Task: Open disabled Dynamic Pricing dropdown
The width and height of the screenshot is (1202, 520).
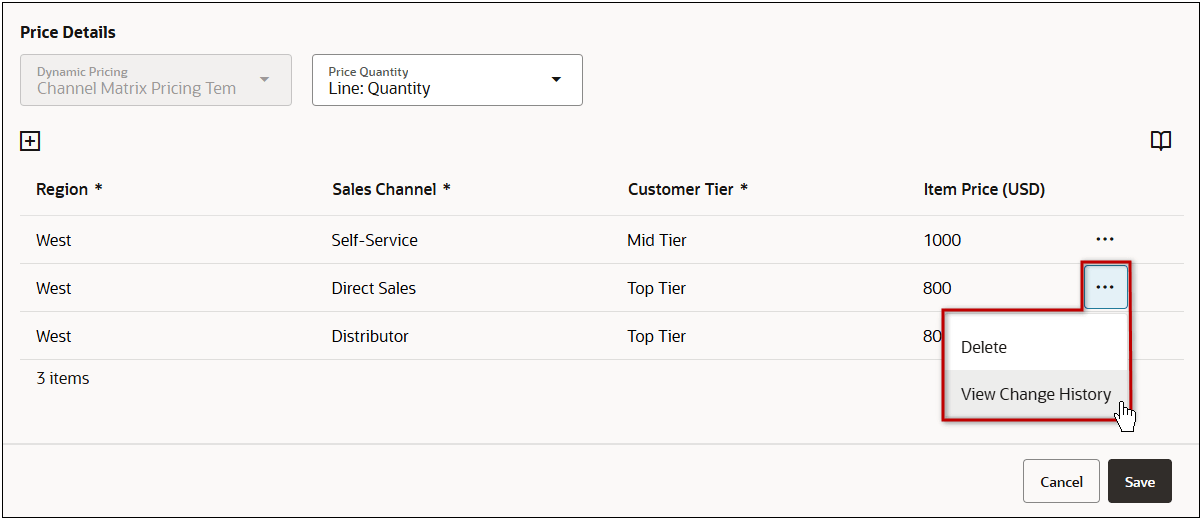Action: click(156, 80)
